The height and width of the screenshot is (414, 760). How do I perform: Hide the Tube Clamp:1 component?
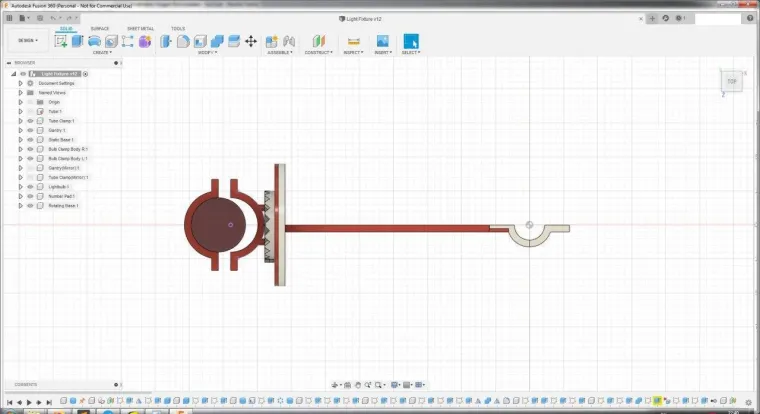coord(30,121)
